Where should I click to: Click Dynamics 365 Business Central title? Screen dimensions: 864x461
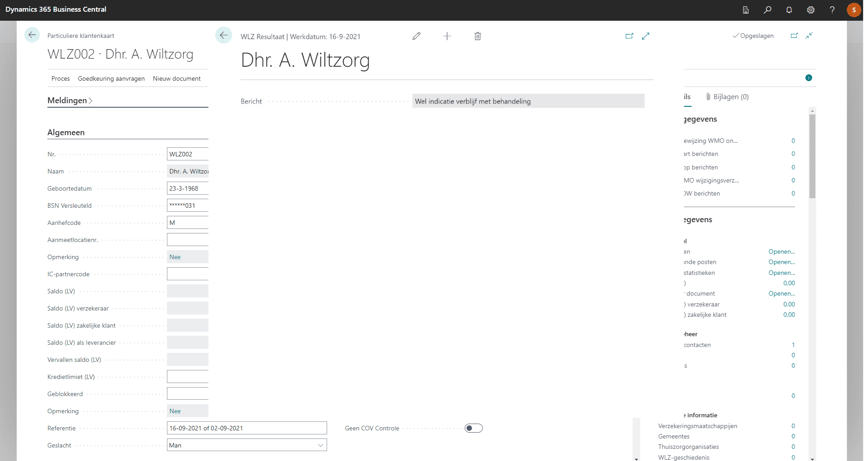click(56, 9)
